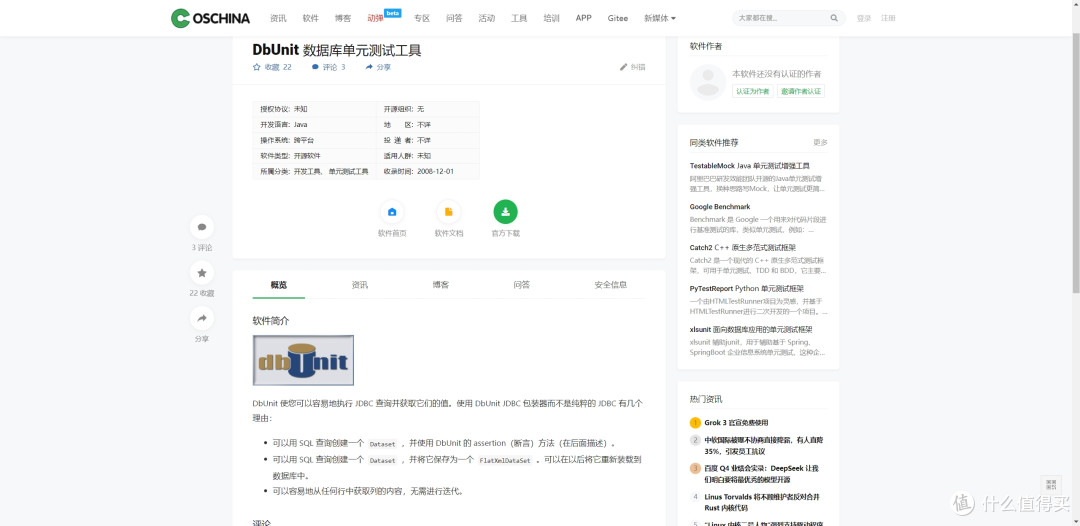Click 更多 in 同类软件推荐
Screen dimensions: 1080x526
point(820,143)
